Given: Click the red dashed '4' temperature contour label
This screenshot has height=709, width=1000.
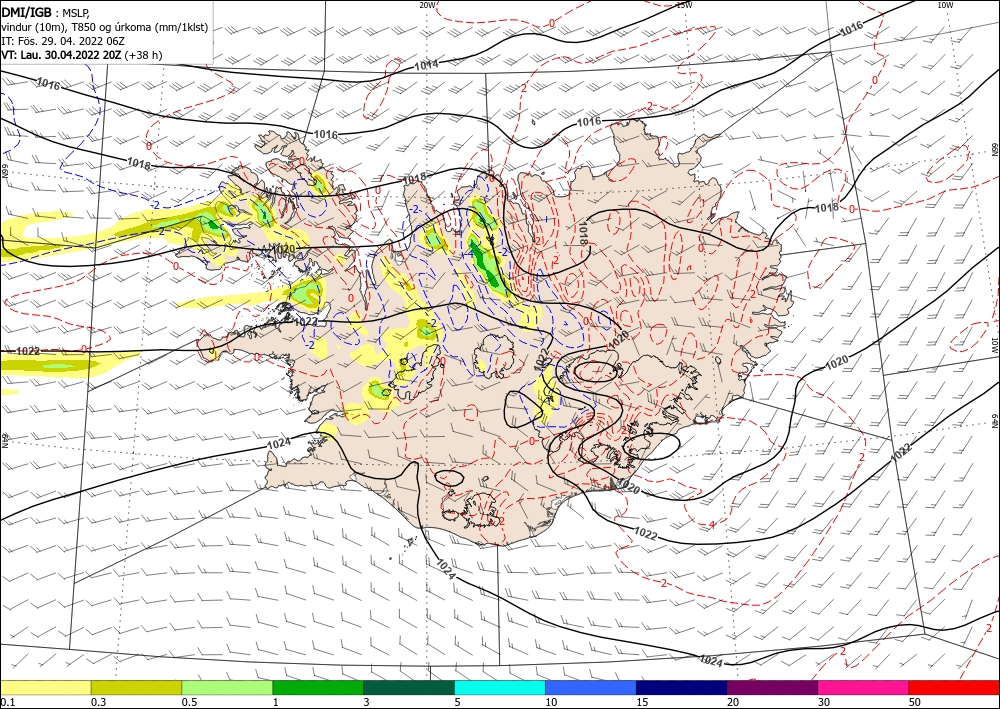Looking at the screenshot, I should click(x=711, y=524).
